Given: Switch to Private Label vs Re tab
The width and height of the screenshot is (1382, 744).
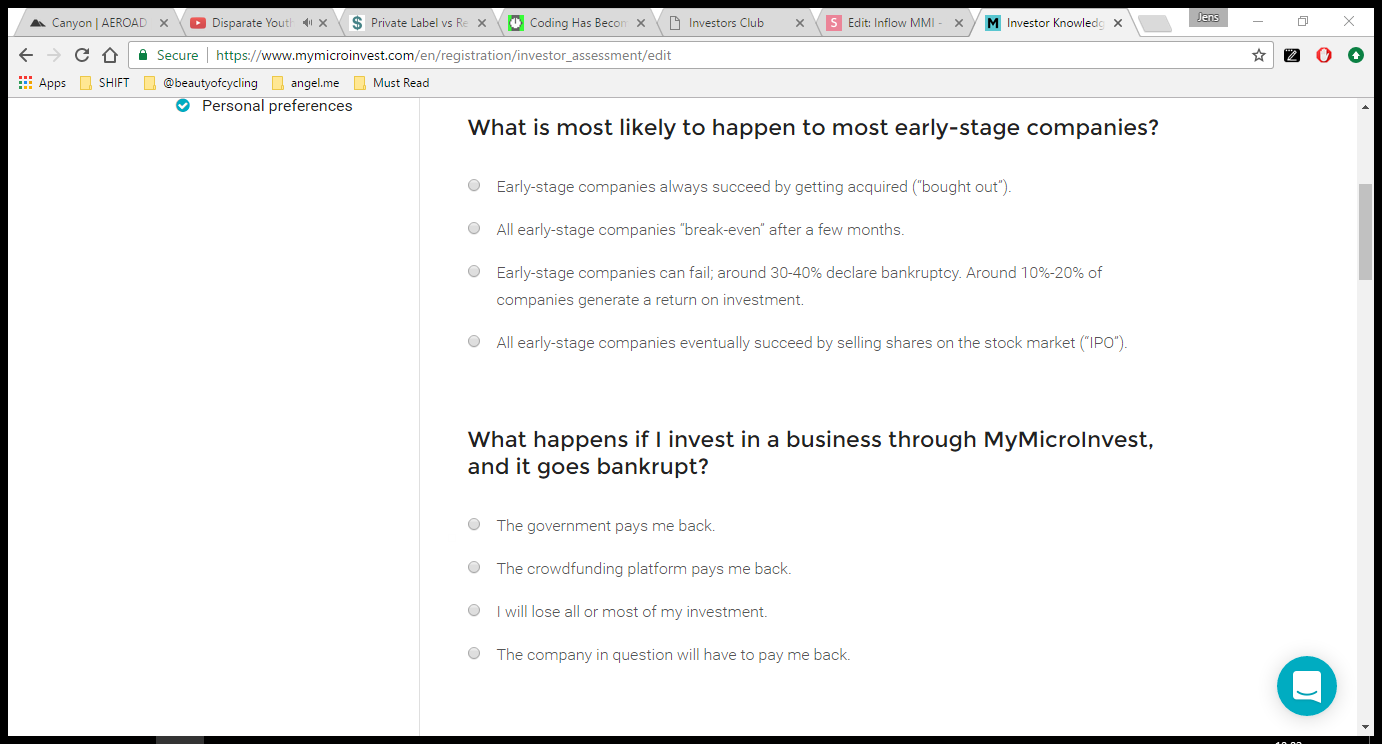Looking at the screenshot, I should click(418, 22).
